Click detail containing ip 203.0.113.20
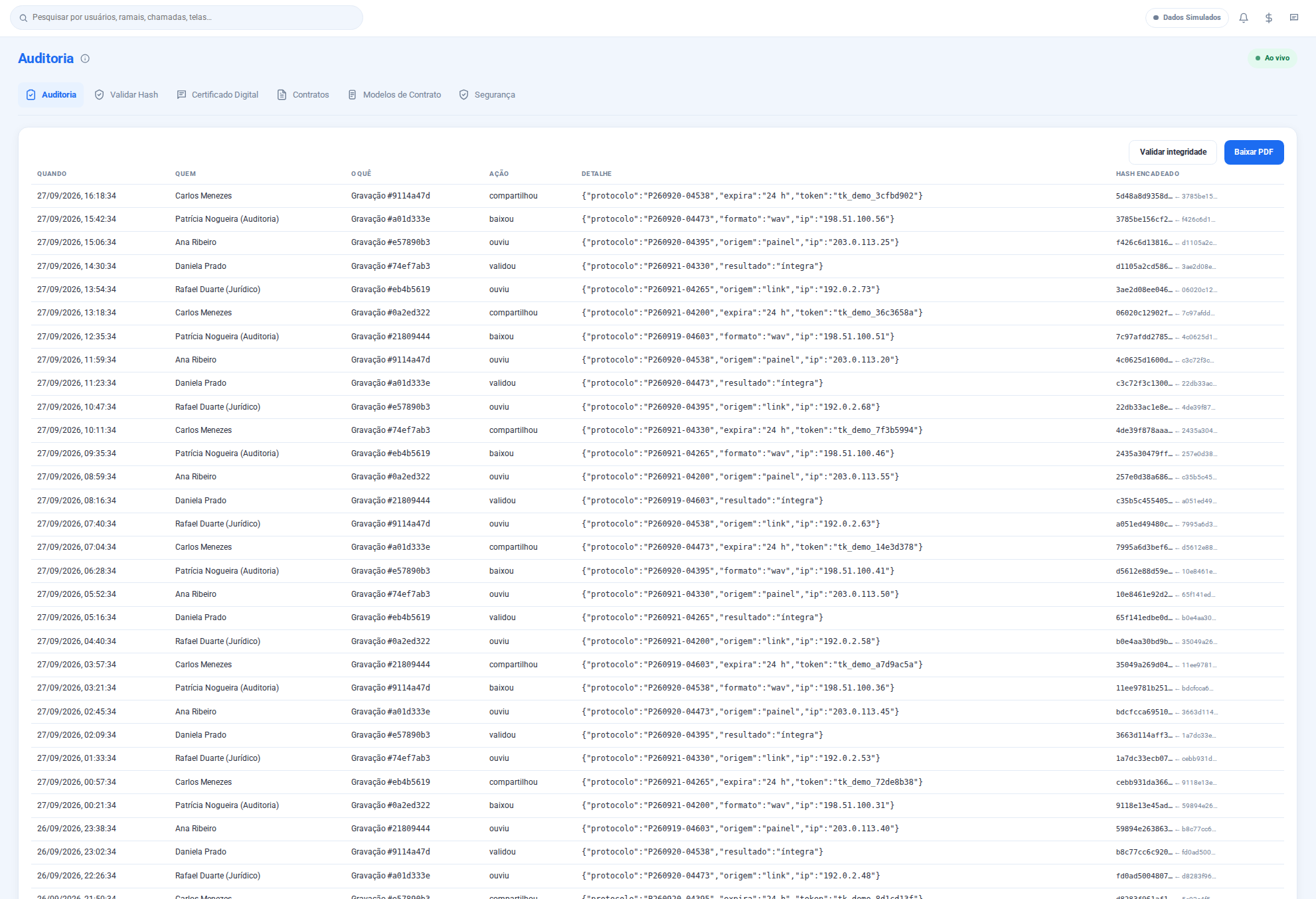The width and height of the screenshot is (1316, 899). pos(740,360)
